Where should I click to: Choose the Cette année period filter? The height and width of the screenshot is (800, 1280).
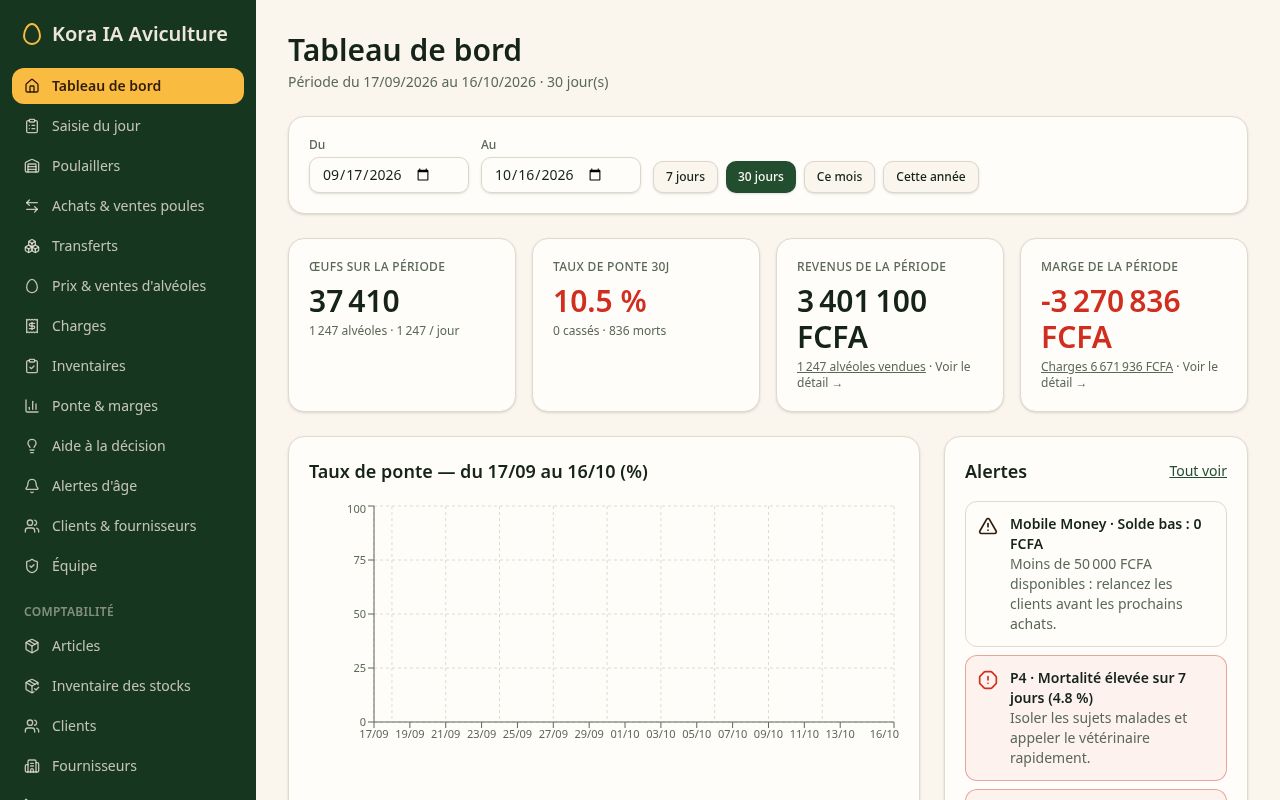coord(931,177)
